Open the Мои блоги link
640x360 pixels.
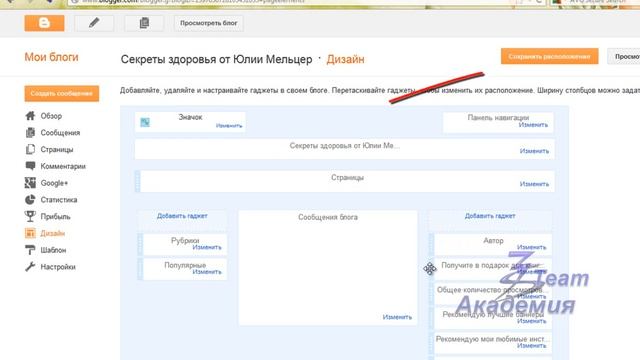pyautogui.click(x=51, y=57)
